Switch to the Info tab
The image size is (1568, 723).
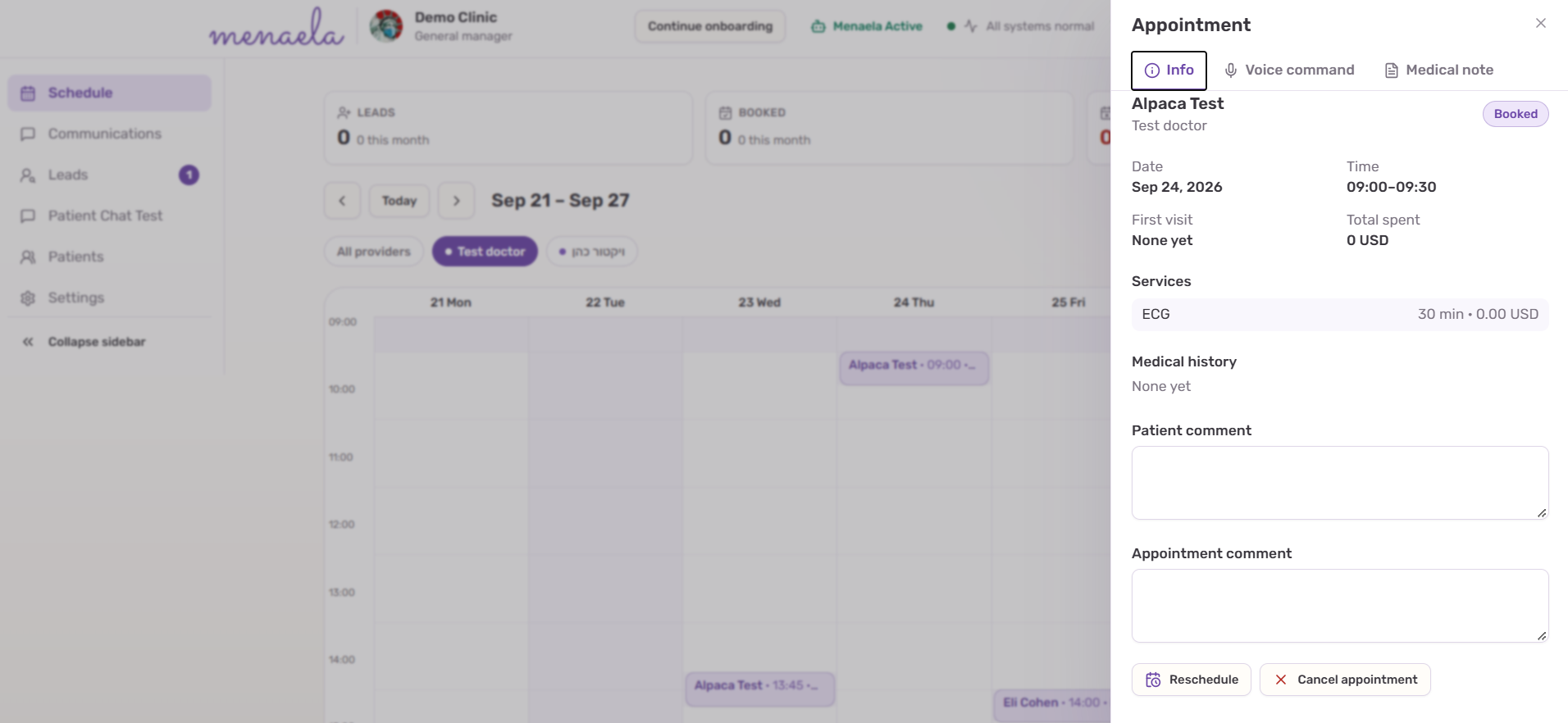[x=1169, y=70]
